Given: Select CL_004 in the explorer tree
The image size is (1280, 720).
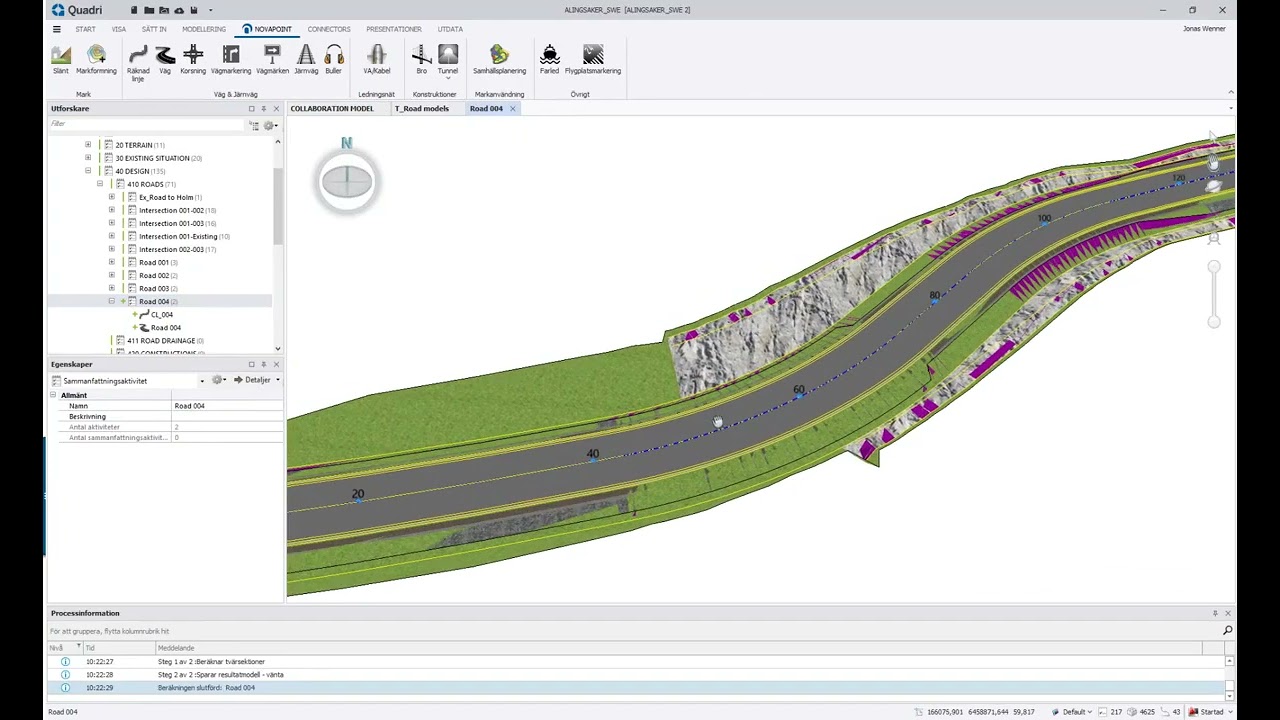Looking at the screenshot, I should pyautogui.click(x=161, y=314).
